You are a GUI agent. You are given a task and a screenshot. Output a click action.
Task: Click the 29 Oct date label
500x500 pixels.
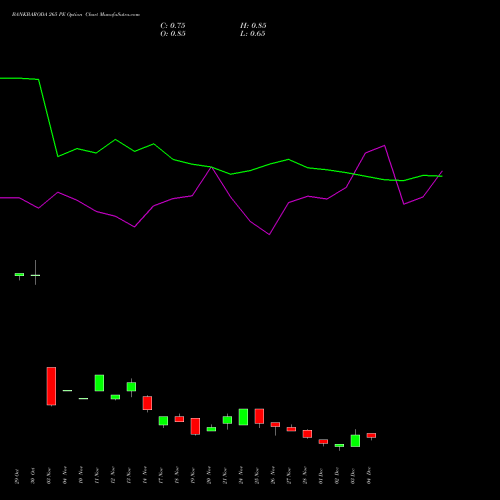point(17,476)
